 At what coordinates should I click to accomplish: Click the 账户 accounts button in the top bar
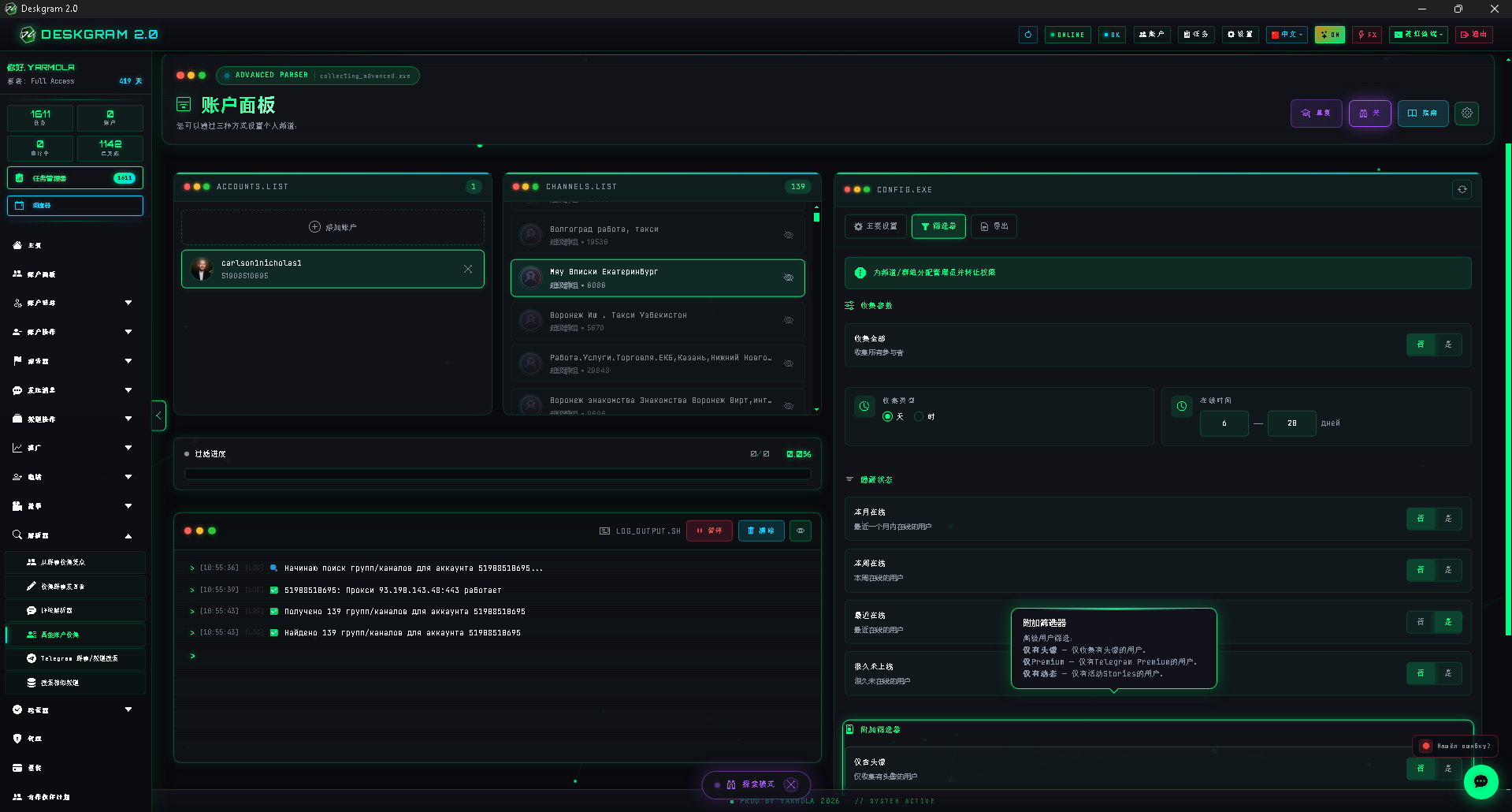point(1152,35)
